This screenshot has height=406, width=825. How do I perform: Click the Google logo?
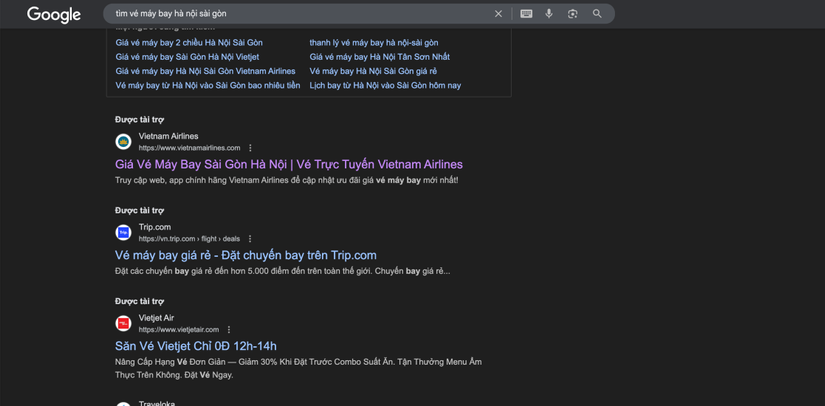54,14
